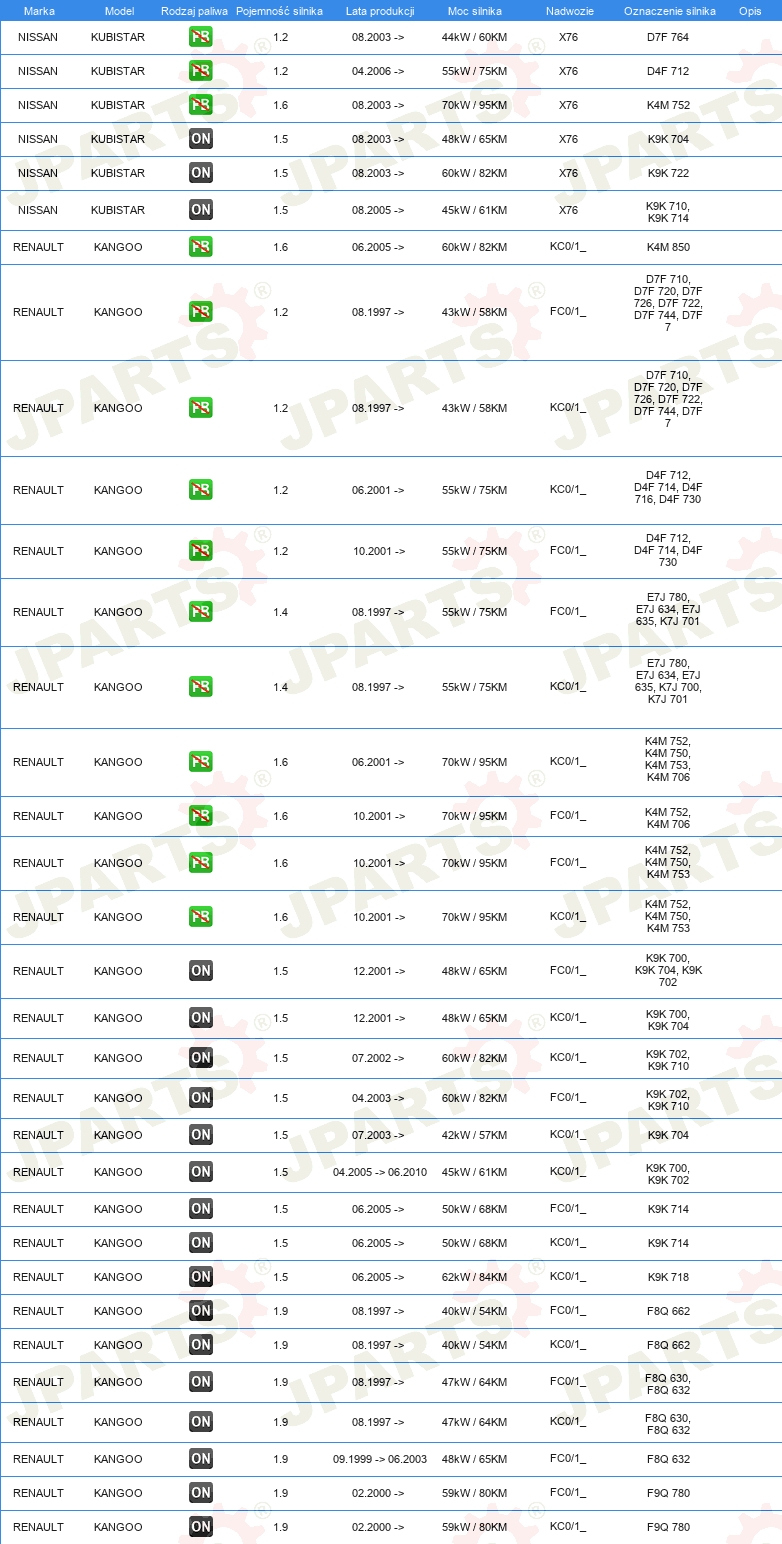Click the diesel ON icon in the 47kW / 64KM FC0/1_ row

click(201, 1382)
